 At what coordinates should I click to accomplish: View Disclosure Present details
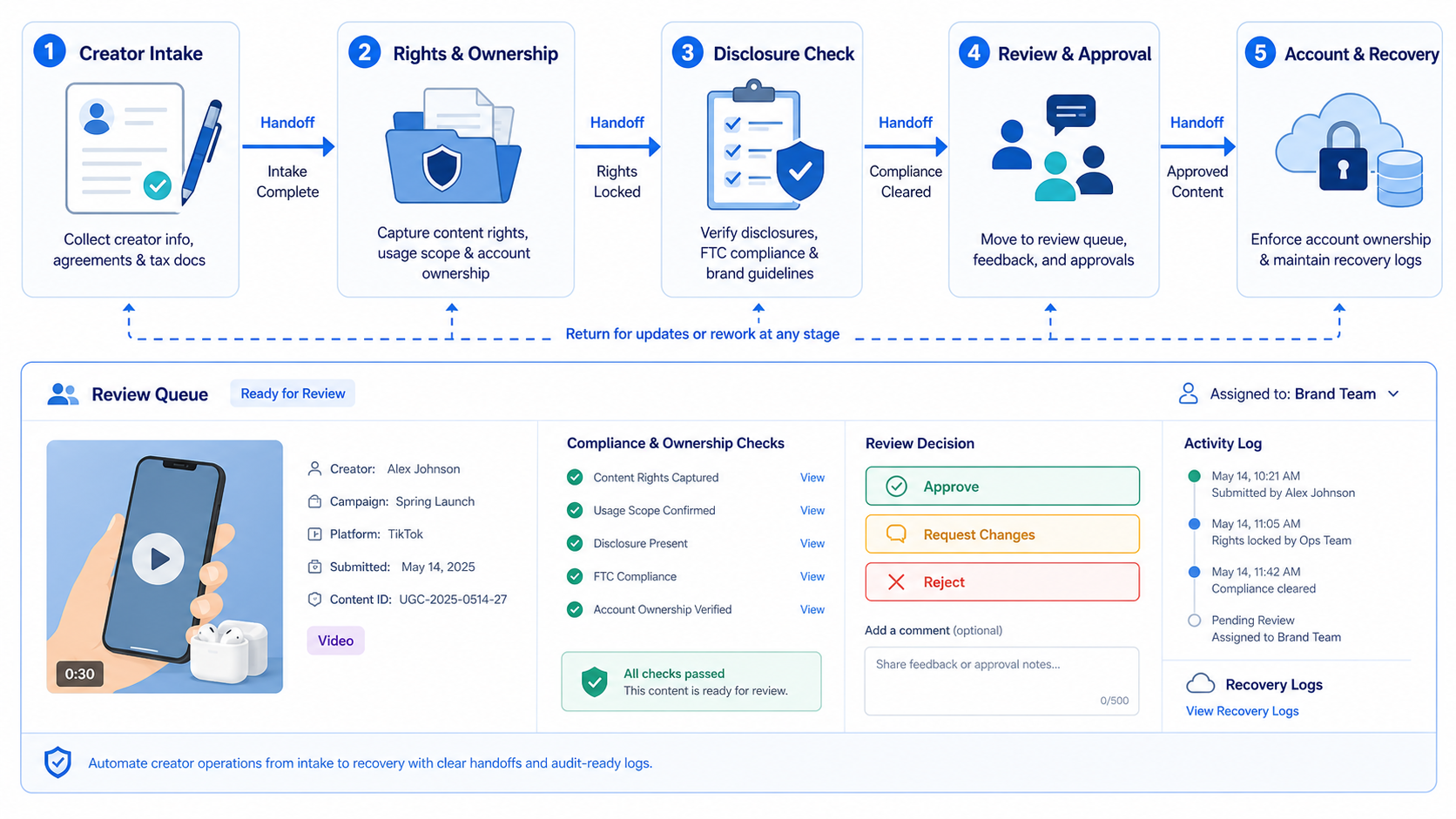click(x=812, y=544)
